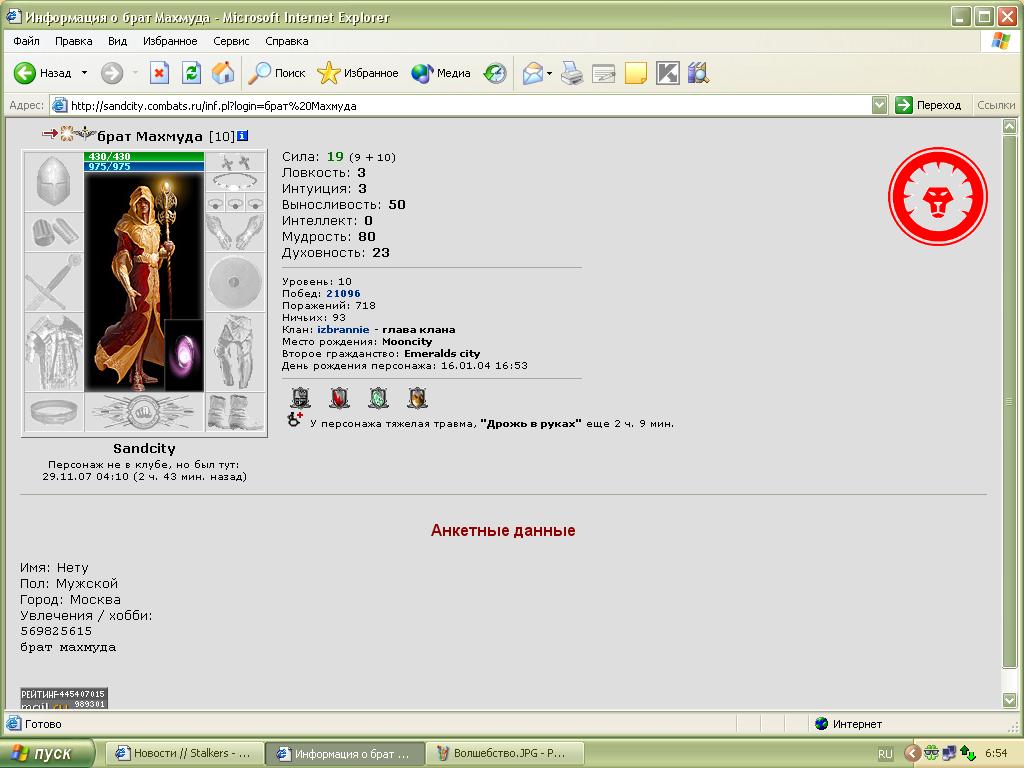
Task: Open the Вид menu
Action: (118, 41)
